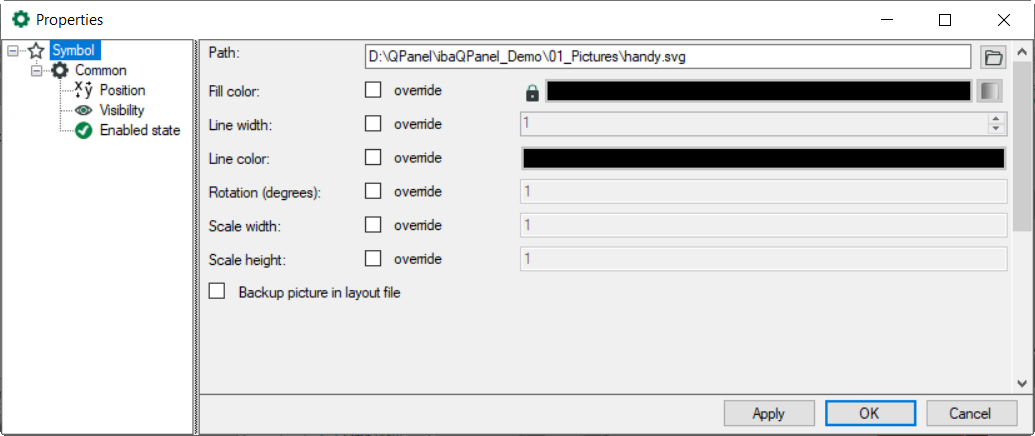This screenshot has width=1035, height=436.
Task: Select Enabled state tree entry
Action: click(x=140, y=130)
